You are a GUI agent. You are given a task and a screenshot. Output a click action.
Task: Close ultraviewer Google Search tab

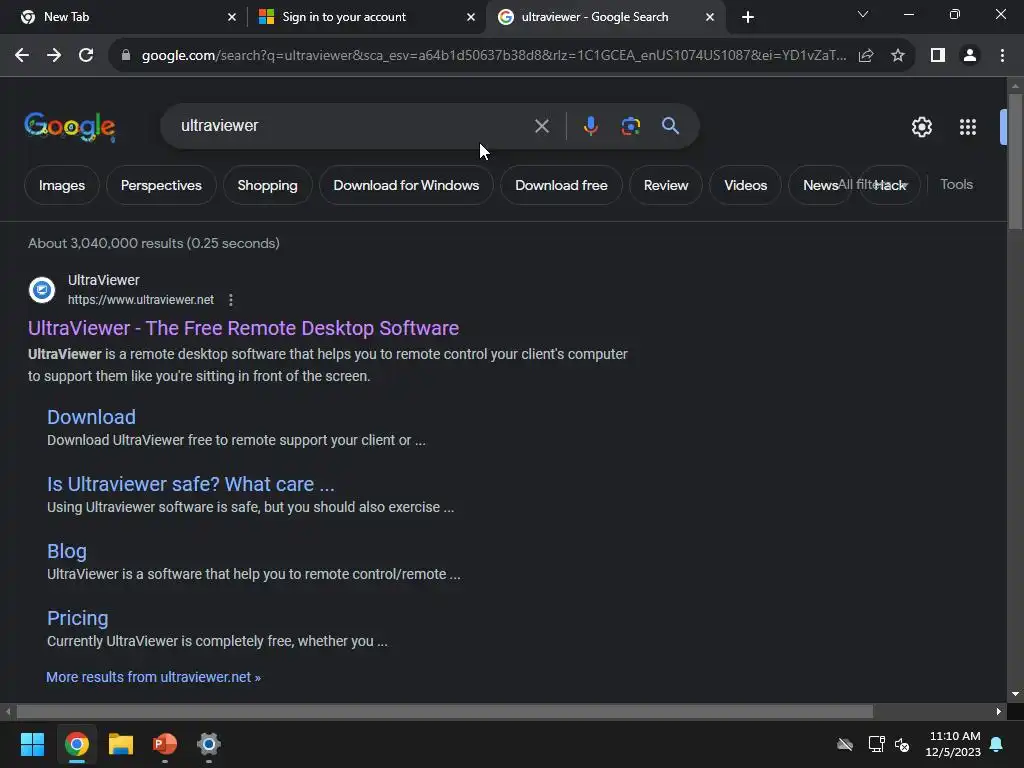coord(710,17)
